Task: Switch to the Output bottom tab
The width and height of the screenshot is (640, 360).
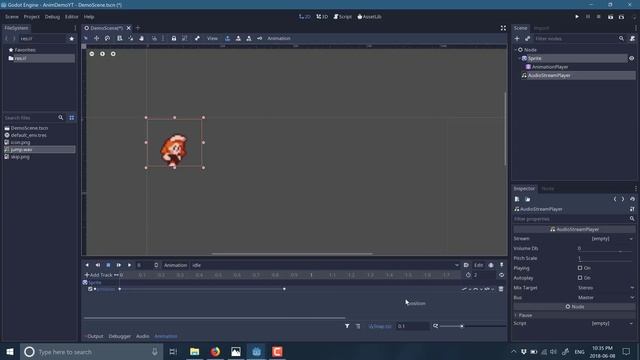Action: pyautogui.click(x=96, y=336)
